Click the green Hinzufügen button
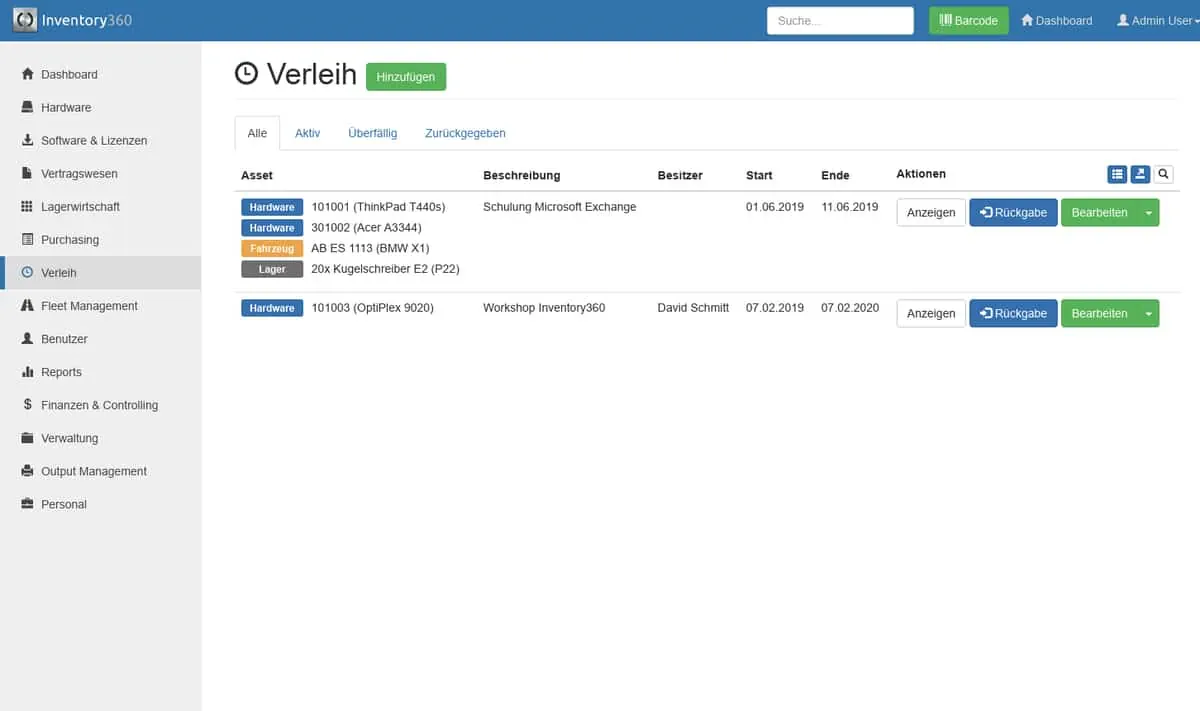 406,77
